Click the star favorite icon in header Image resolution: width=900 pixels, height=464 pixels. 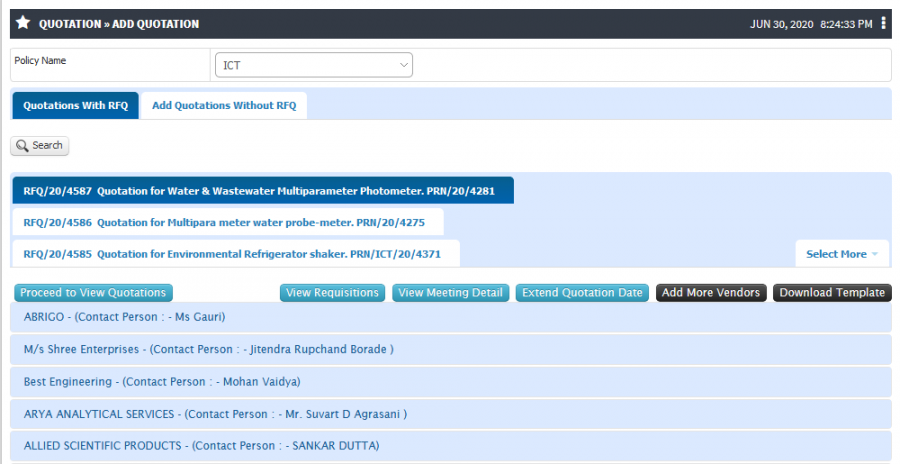point(23,23)
